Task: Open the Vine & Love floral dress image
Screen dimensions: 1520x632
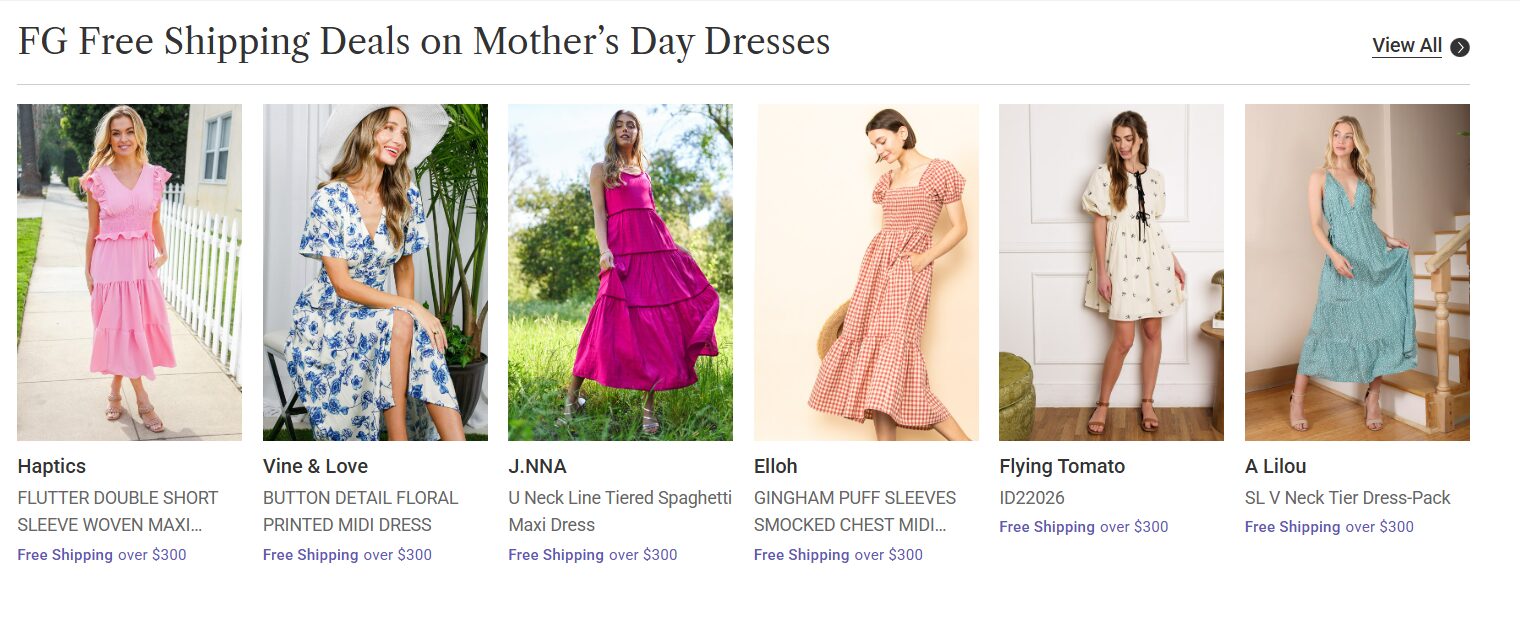Action: coord(375,272)
